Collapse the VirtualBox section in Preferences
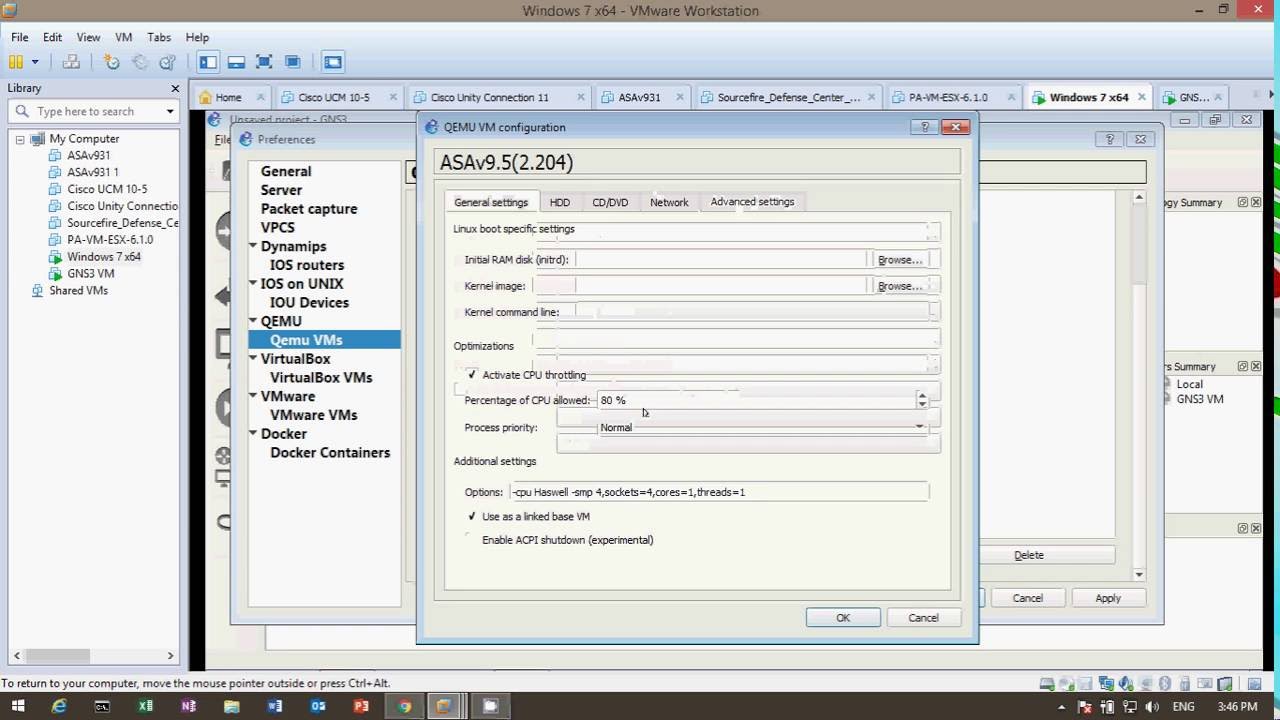The image size is (1280, 720). (x=254, y=358)
